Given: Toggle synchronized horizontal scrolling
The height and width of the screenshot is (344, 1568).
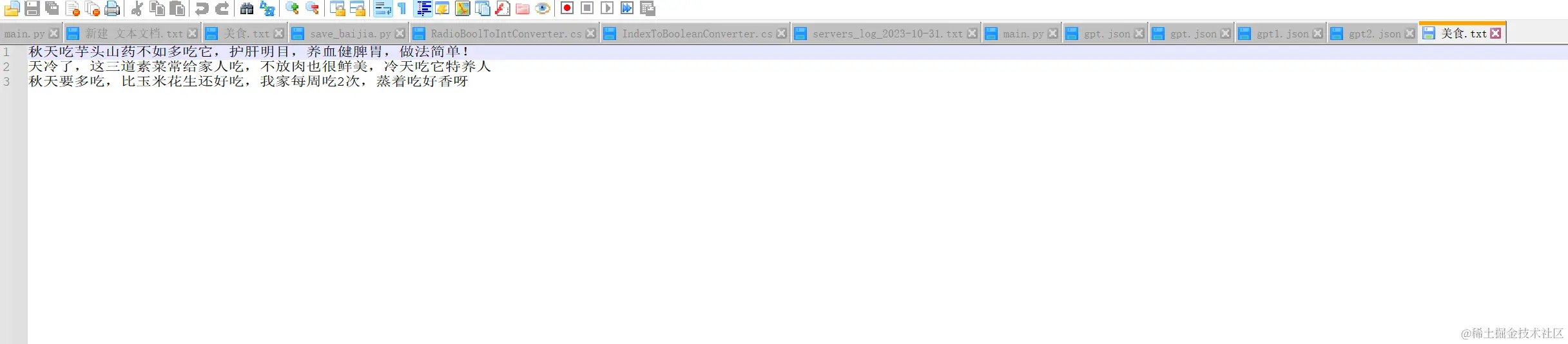Looking at the screenshot, I should coord(357,8).
